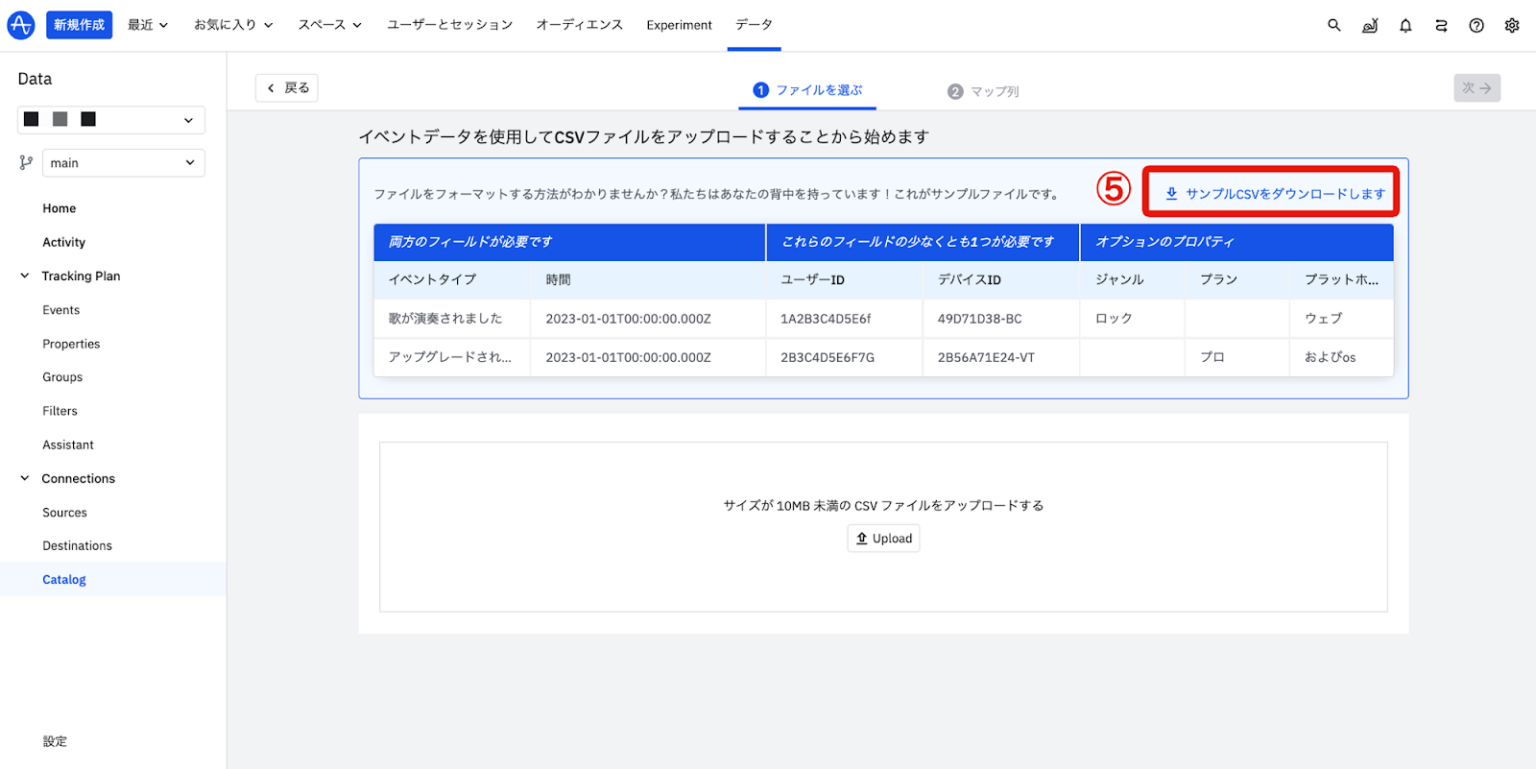Open the AI assistant icon in top bar
Screen dimensions: 1536x769
click(x=1370, y=25)
